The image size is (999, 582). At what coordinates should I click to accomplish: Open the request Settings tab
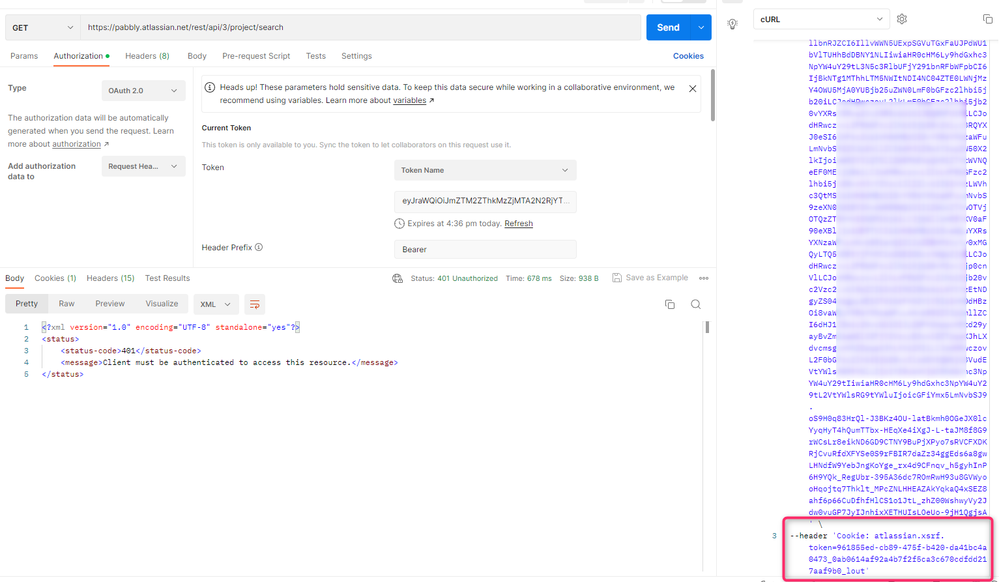point(356,56)
